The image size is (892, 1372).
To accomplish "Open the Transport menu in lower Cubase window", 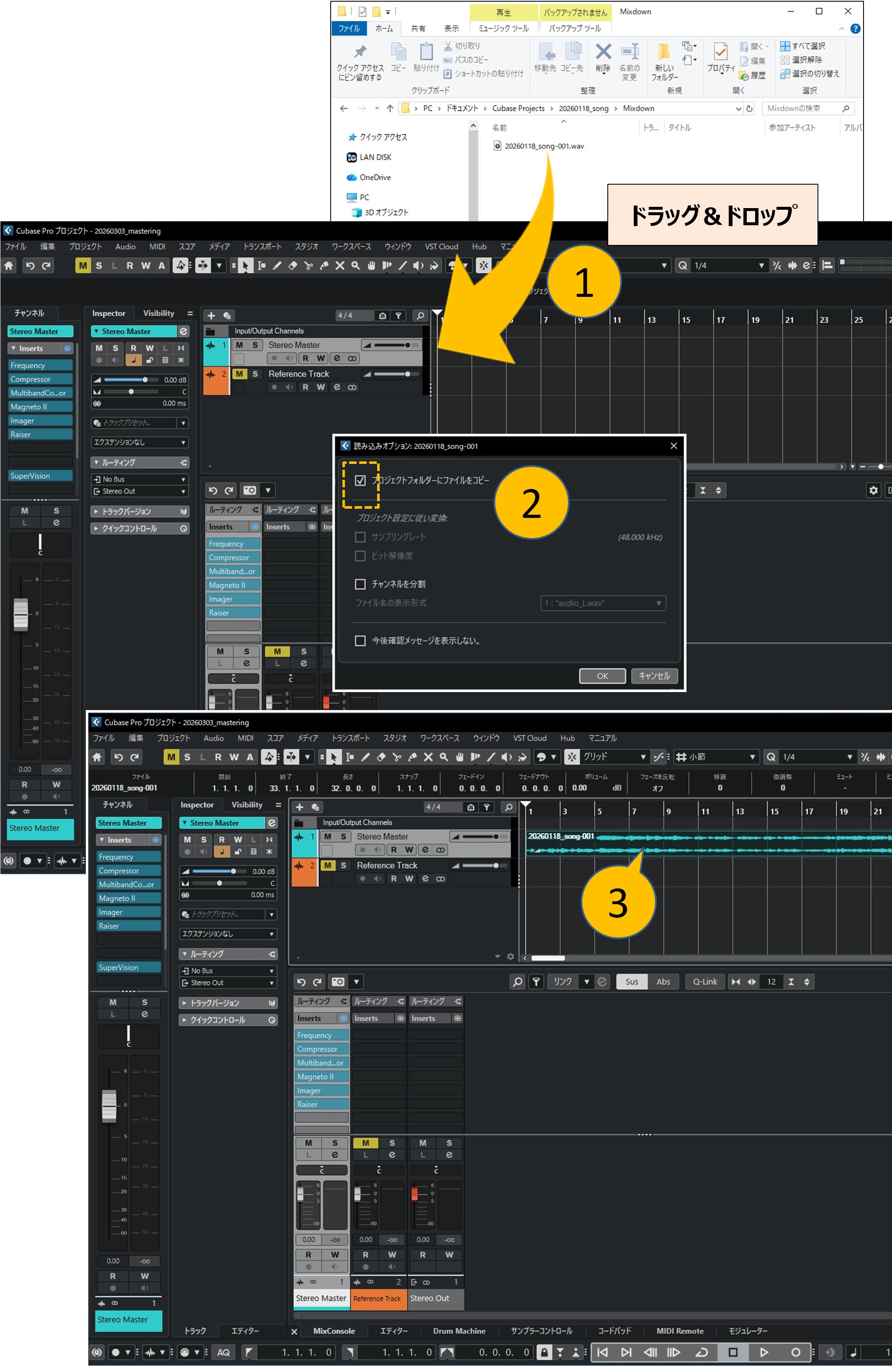I will click(x=350, y=738).
